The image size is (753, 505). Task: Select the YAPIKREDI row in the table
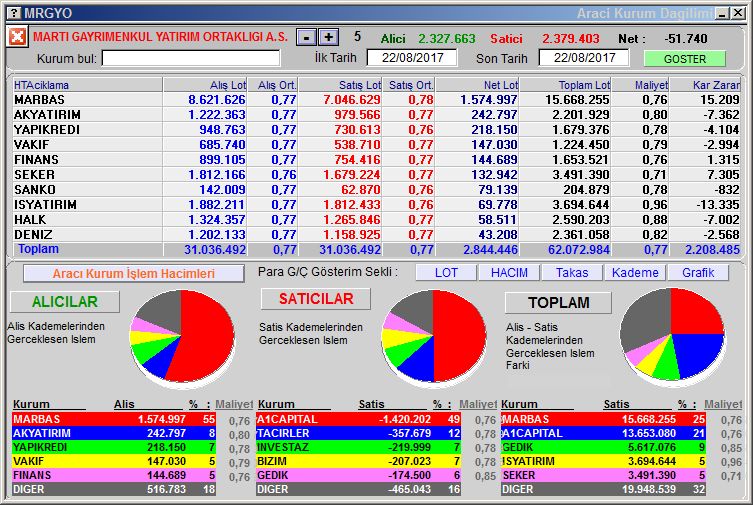coord(376,130)
